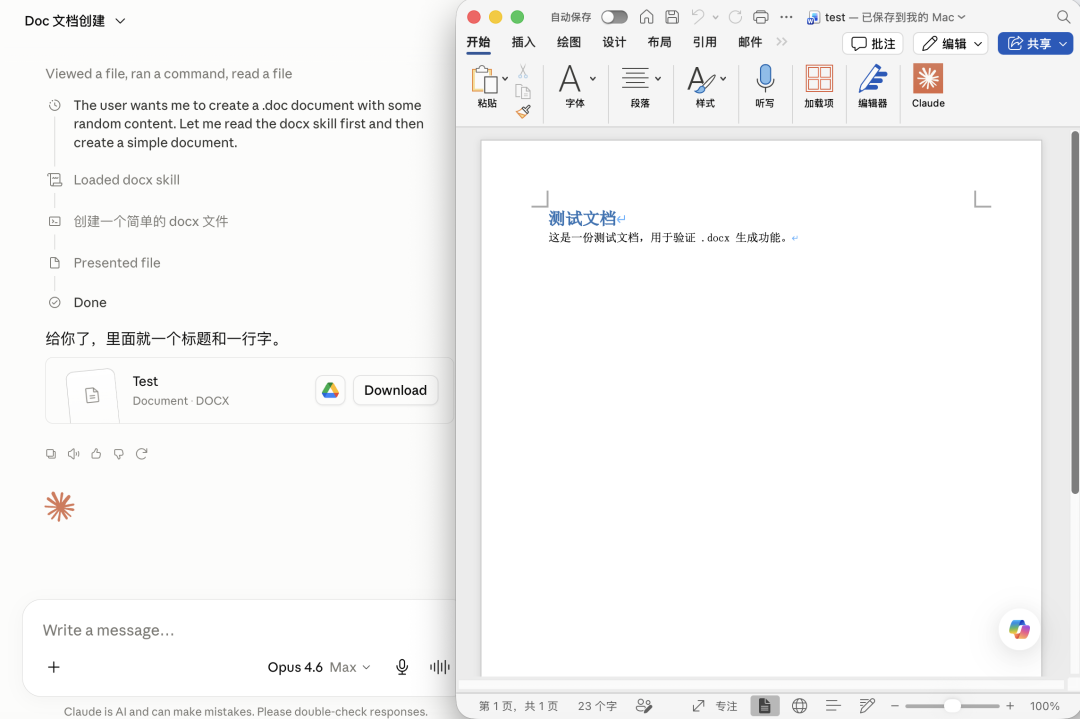
Task: Toggle the 自动保存 AutoSave switch
Action: tap(614, 17)
